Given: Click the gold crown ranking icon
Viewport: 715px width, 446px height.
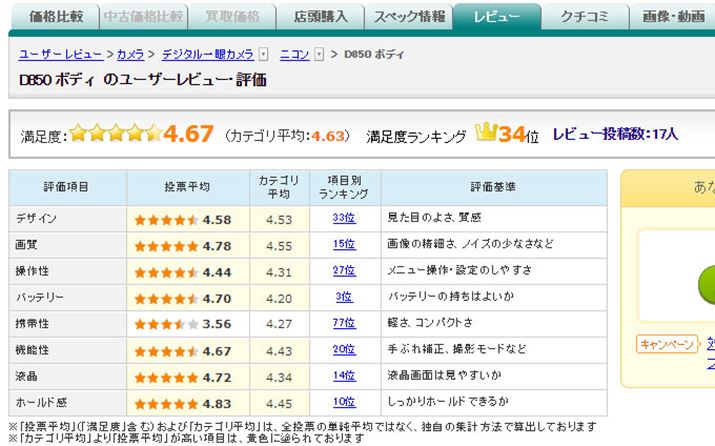Looking at the screenshot, I should (486, 133).
